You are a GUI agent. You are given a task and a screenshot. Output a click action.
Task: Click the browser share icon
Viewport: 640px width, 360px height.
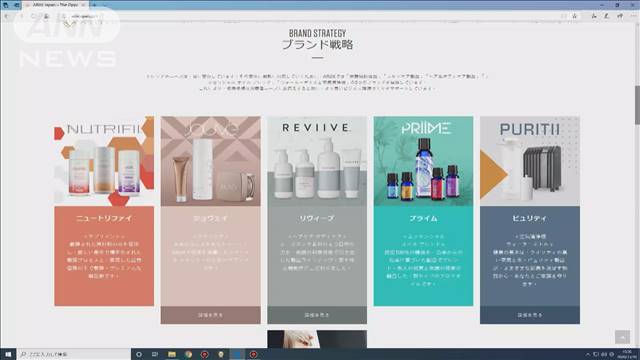click(x=620, y=16)
